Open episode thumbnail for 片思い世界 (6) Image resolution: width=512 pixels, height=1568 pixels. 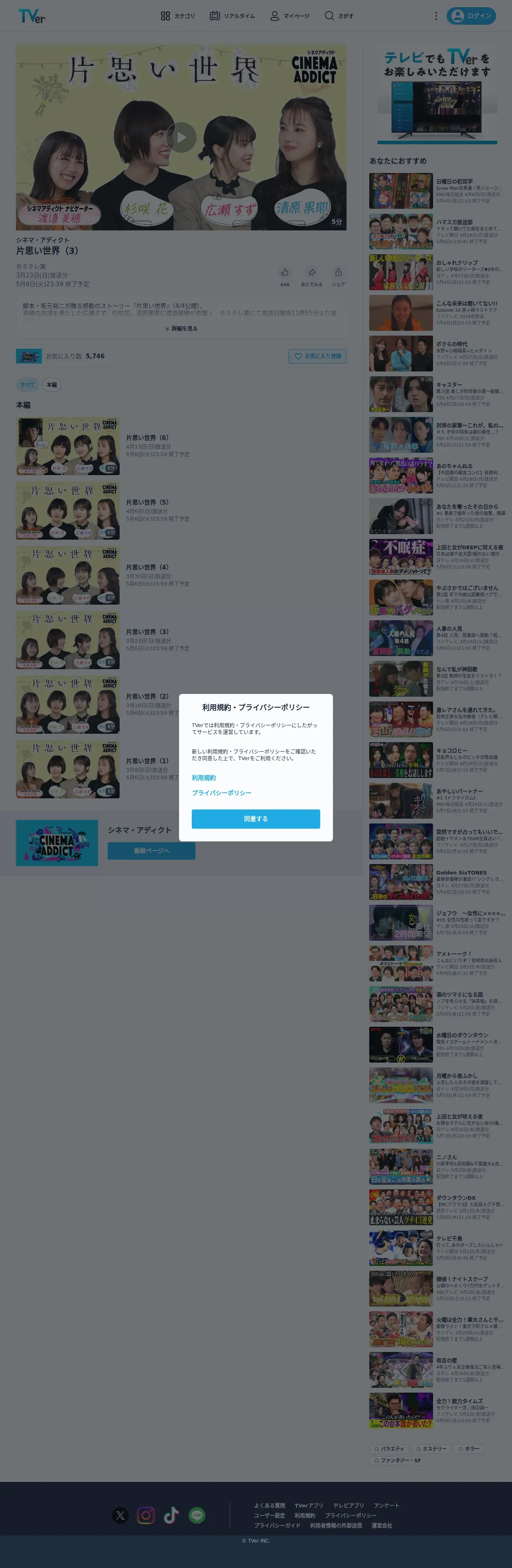click(67, 446)
